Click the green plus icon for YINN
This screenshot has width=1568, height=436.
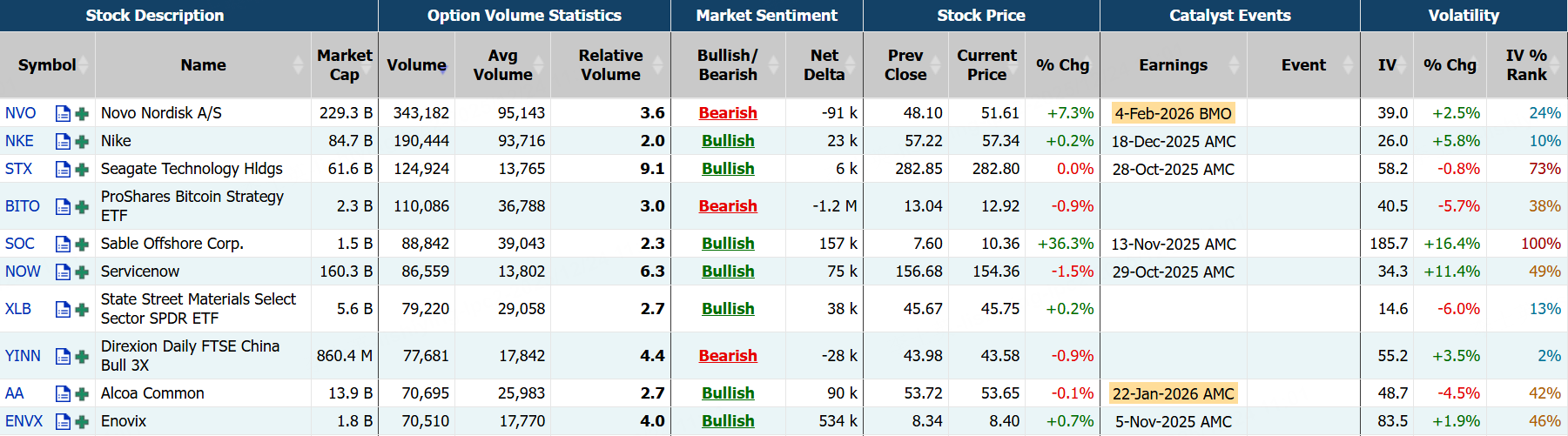tap(82, 356)
